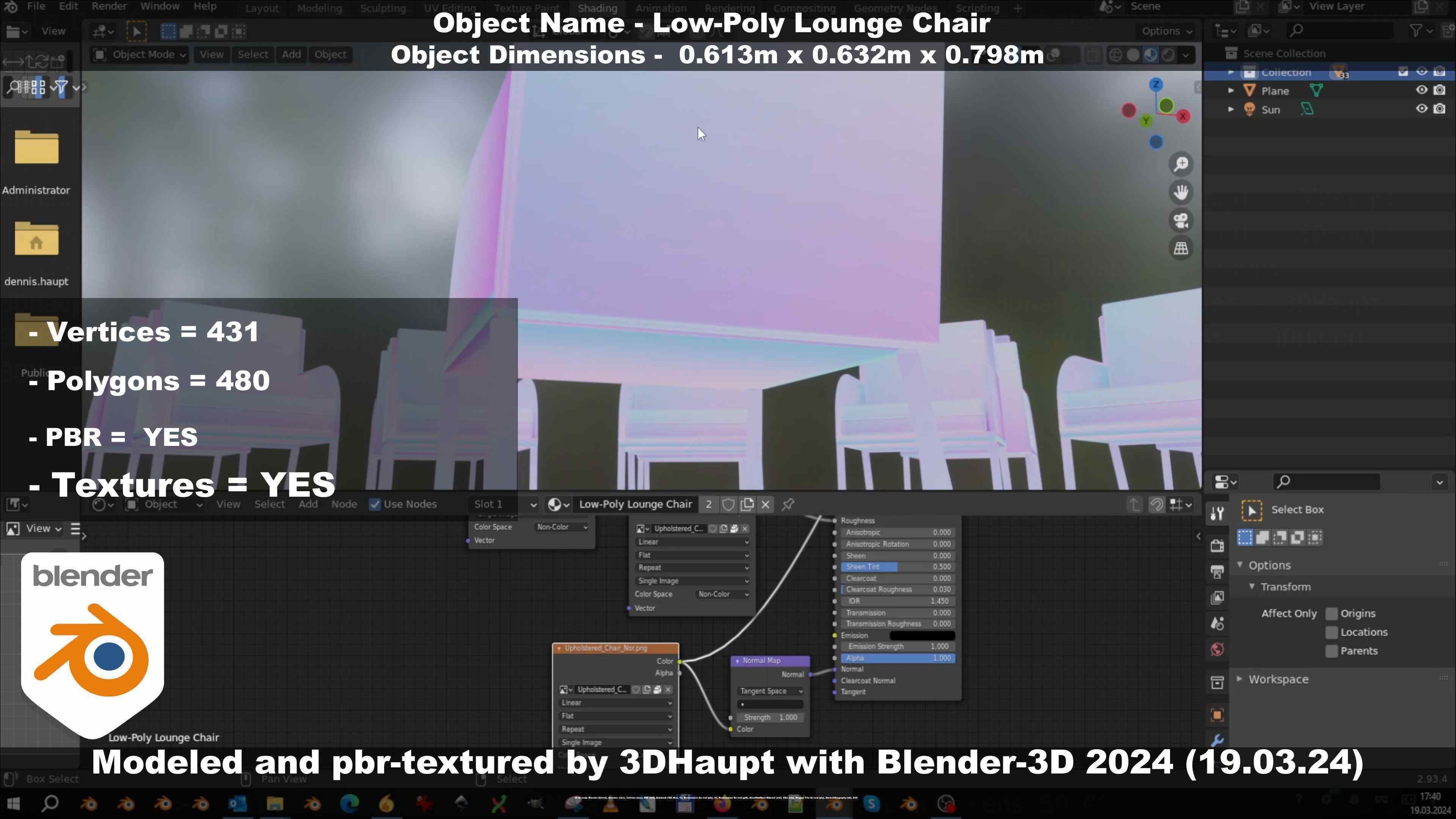Image resolution: width=1456 pixels, height=819 pixels.
Task: Click fake user shield icon beside material name
Action: coord(728,504)
